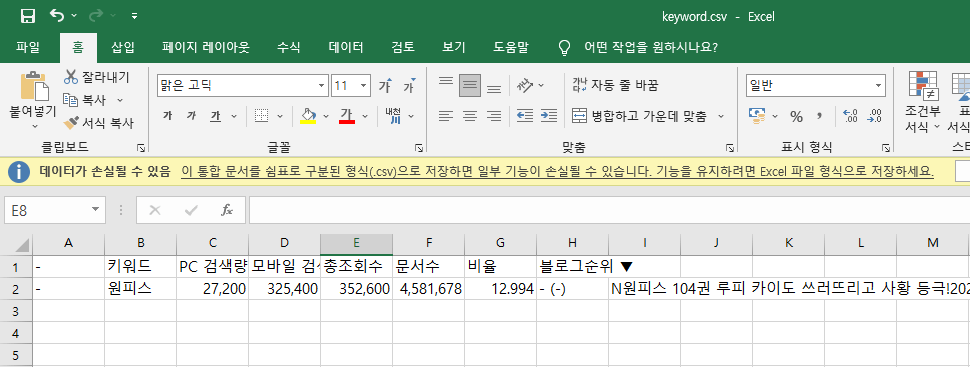Click 잘라내기 scissors button
This screenshot has height=367, width=970.
click(97, 77)
